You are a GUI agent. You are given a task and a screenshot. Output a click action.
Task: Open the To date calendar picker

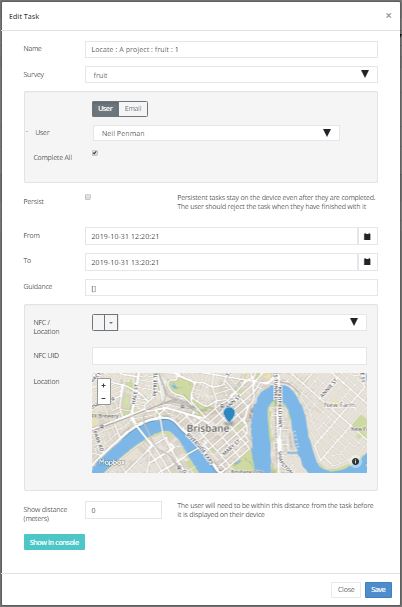(x=367, y=262)
